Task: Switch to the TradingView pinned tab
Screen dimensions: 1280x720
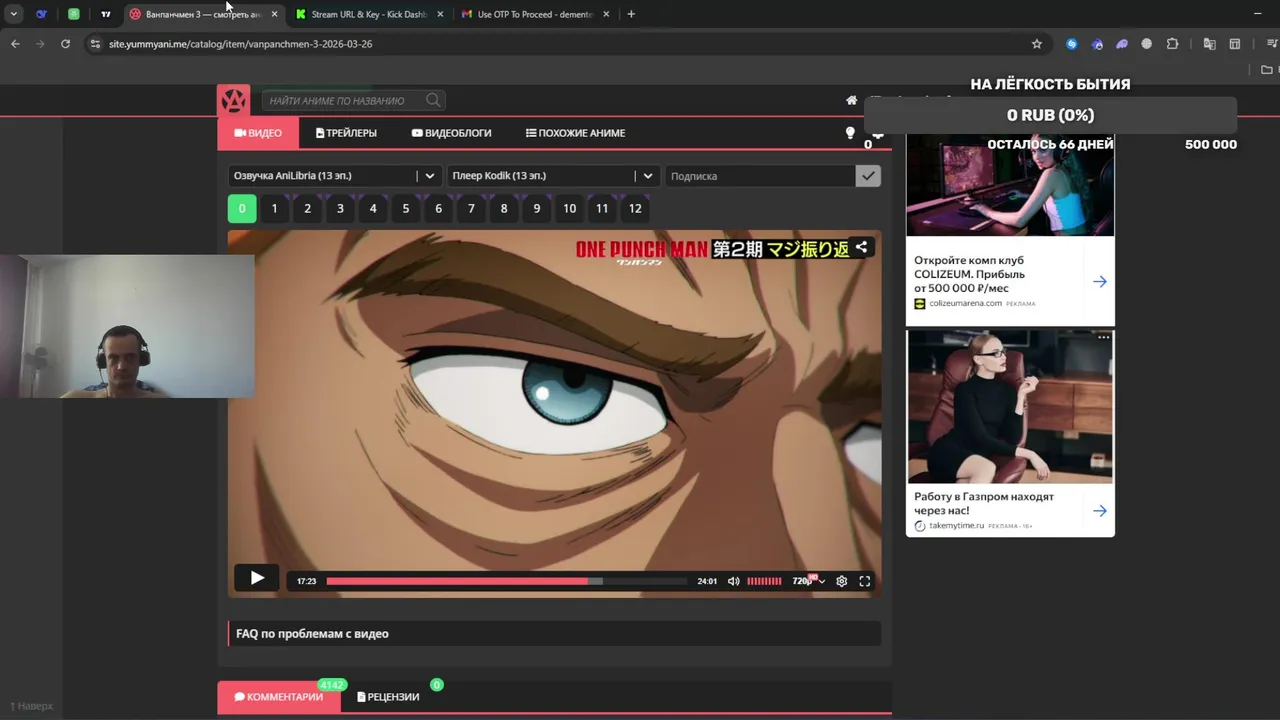Action: coord(106,14)
